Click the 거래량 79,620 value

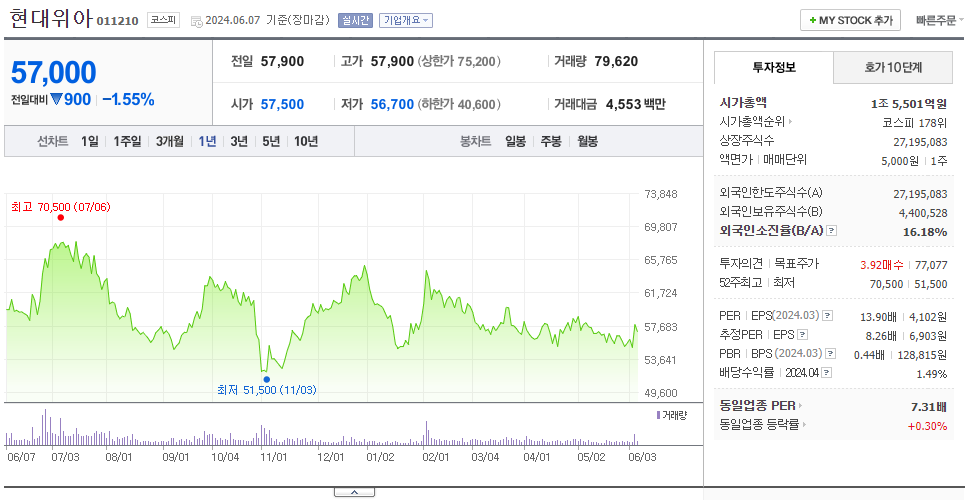[x=616, y=62]
